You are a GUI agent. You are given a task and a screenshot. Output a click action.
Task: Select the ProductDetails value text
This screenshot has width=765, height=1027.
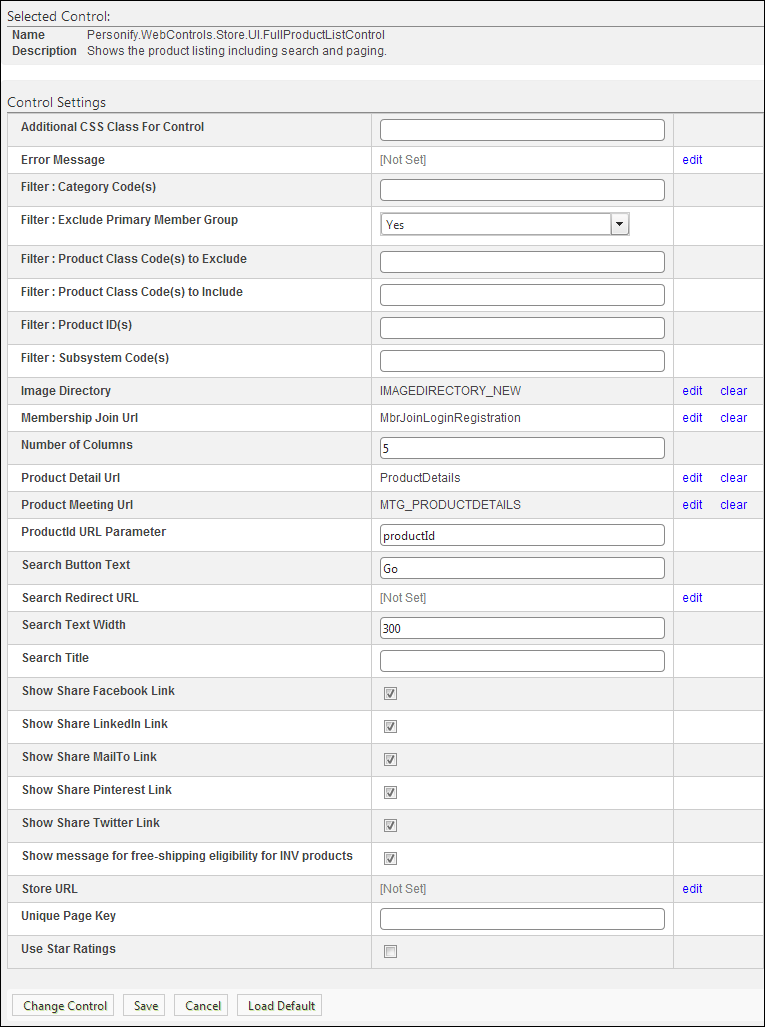[420, 477]
